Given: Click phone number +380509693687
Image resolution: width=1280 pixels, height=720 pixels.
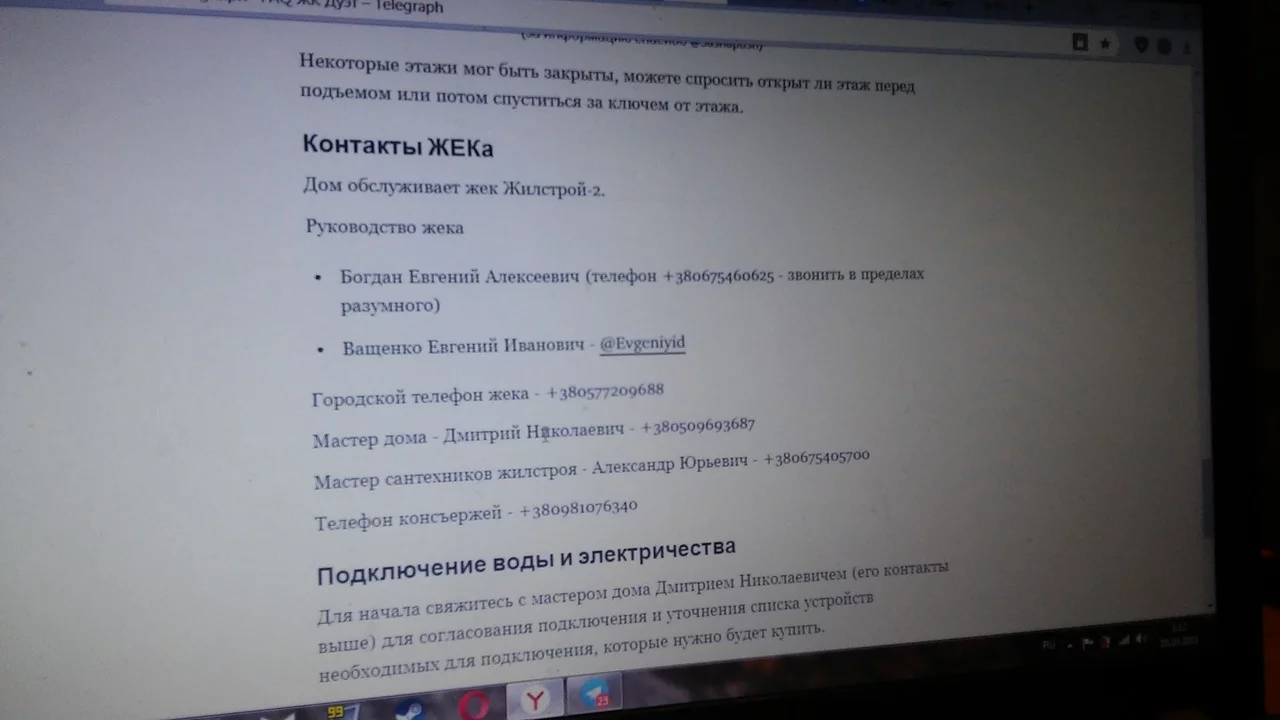Looking at the screenshot, I should tap(698, 425).
